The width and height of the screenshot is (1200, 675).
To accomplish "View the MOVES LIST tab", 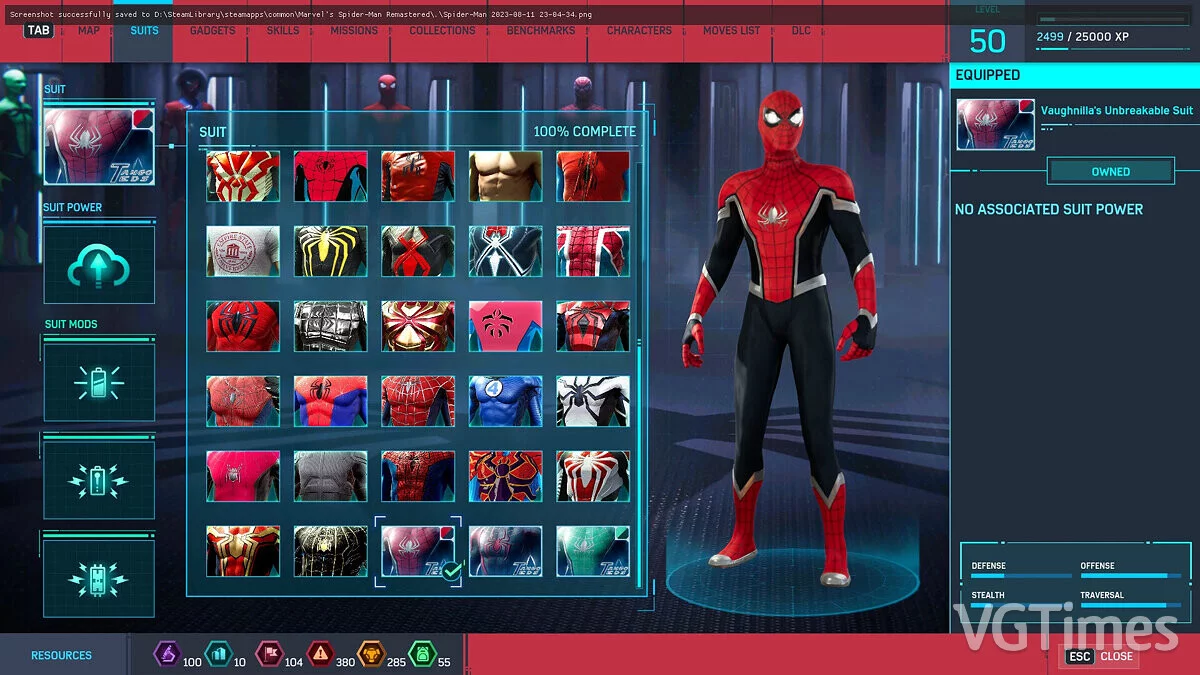I will pos(731,31).
